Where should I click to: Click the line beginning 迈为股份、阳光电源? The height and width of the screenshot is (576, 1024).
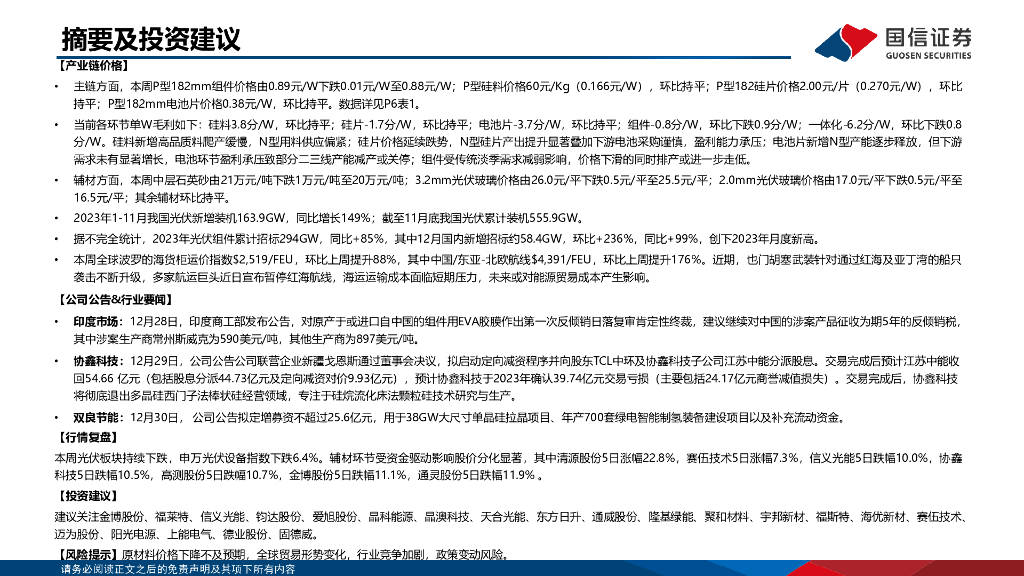coord(187,534)
